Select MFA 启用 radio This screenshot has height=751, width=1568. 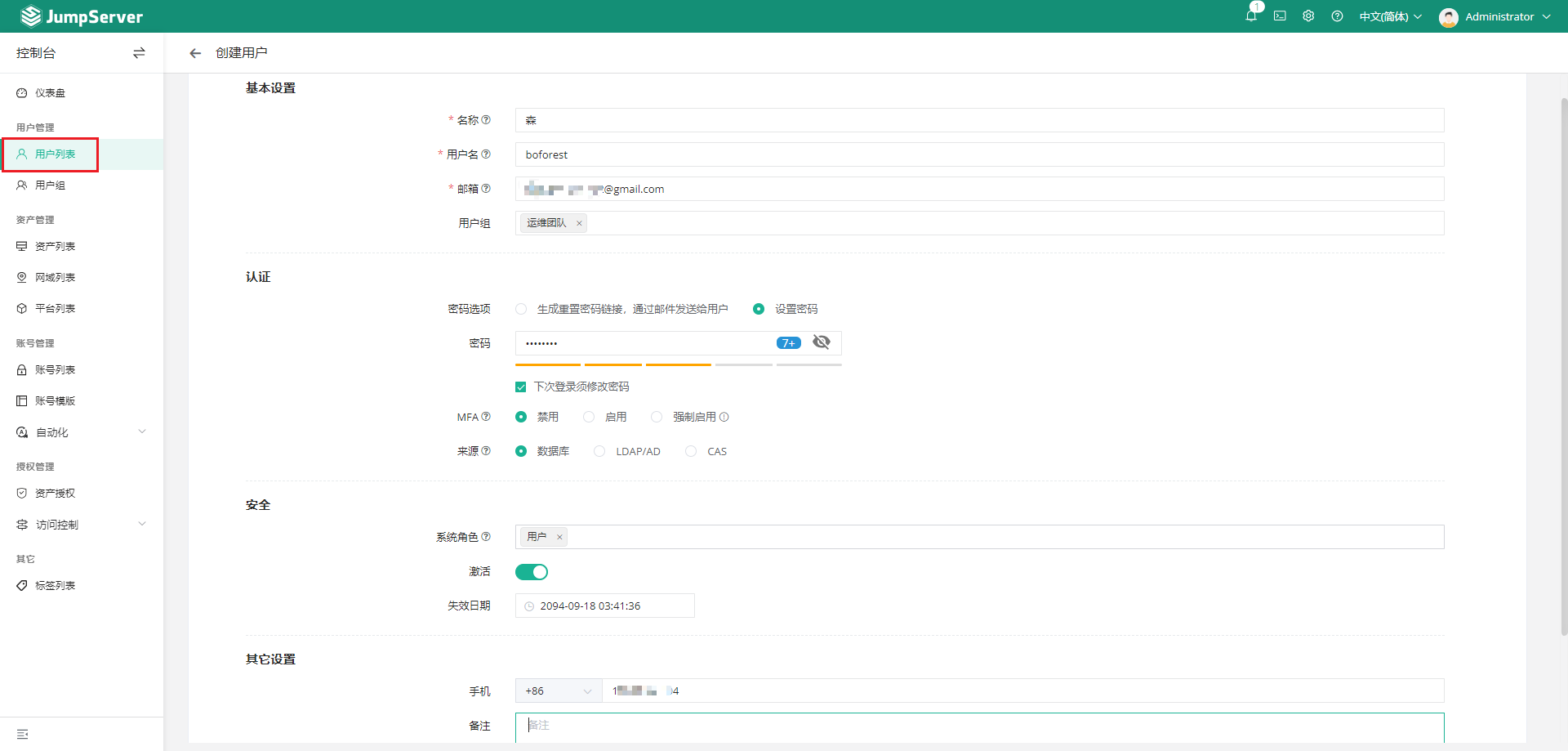(x=589, y=417)
